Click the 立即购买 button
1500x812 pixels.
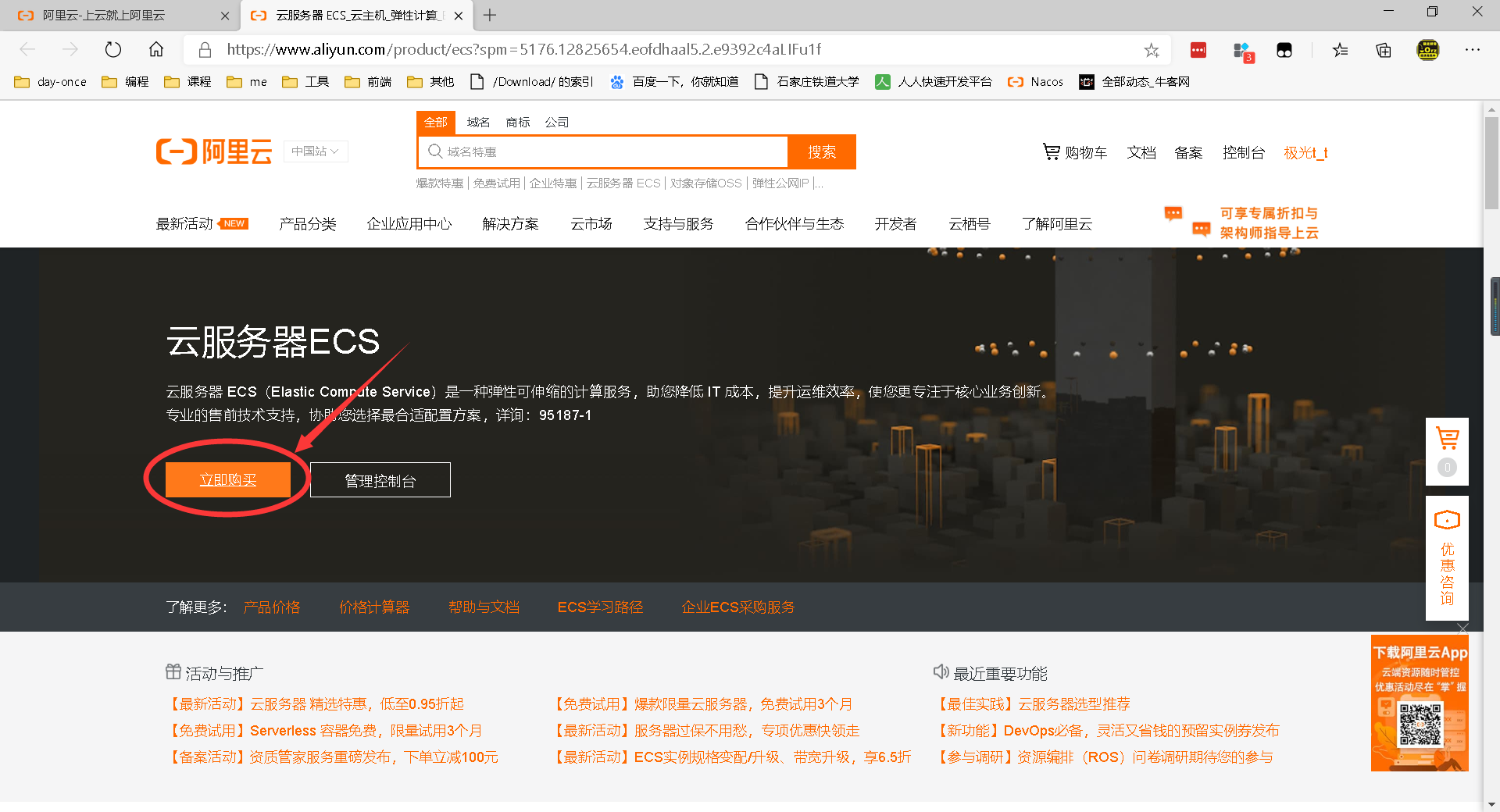228,479
